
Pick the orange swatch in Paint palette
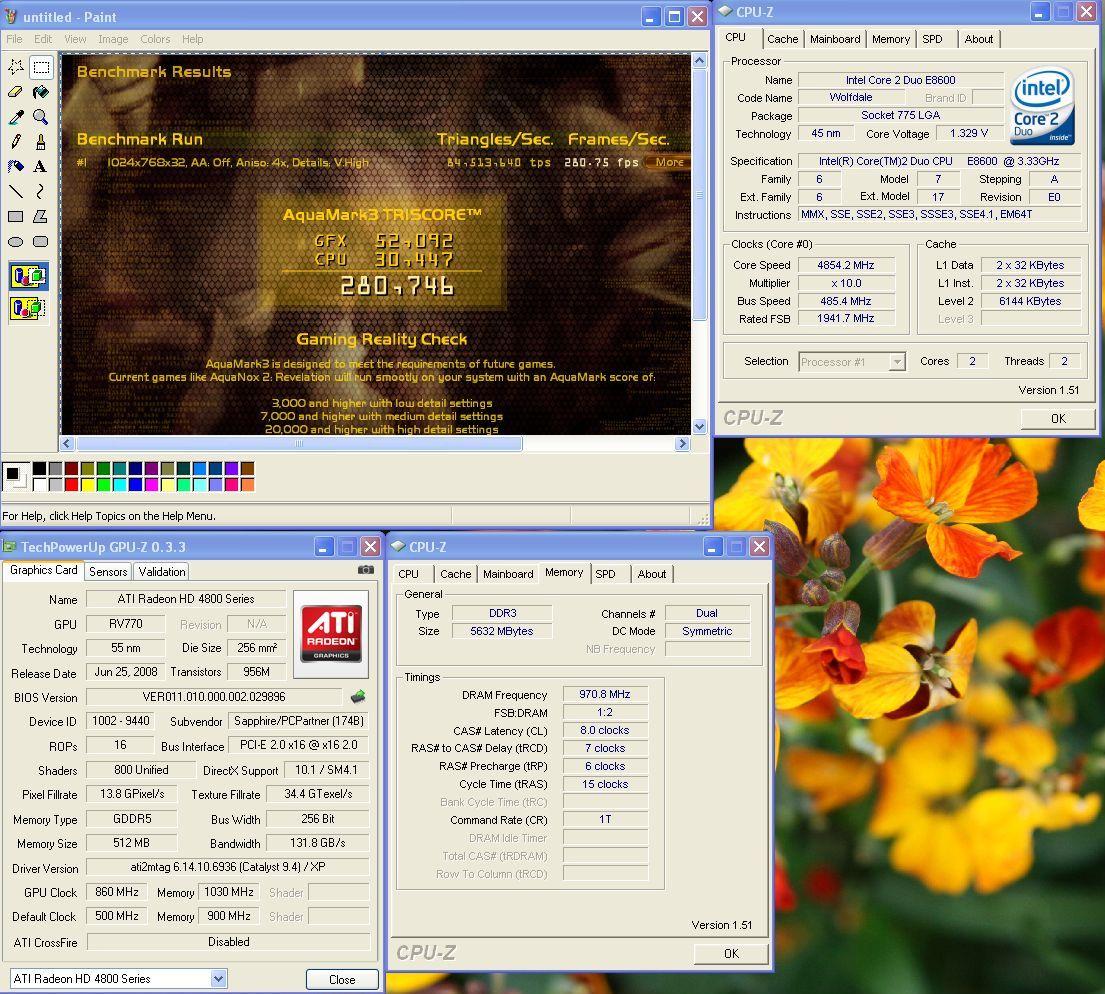coord(247,484)
